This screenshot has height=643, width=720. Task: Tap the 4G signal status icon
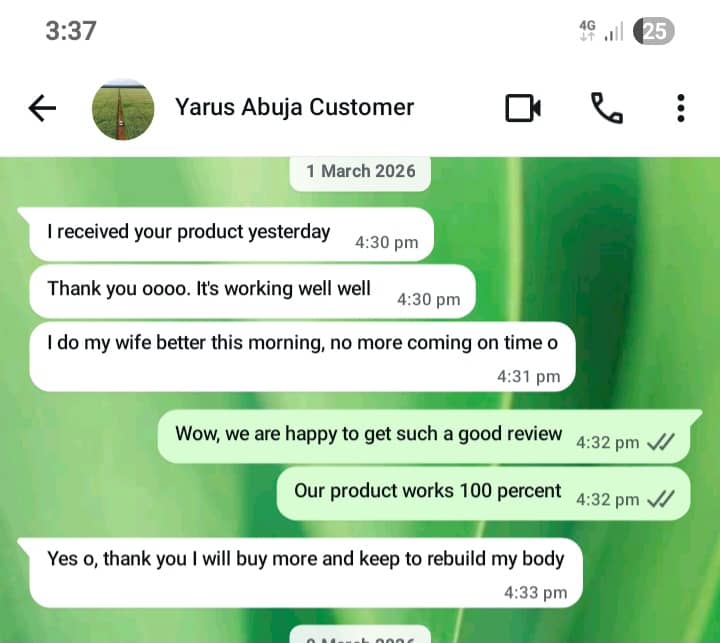click(588, 30)
